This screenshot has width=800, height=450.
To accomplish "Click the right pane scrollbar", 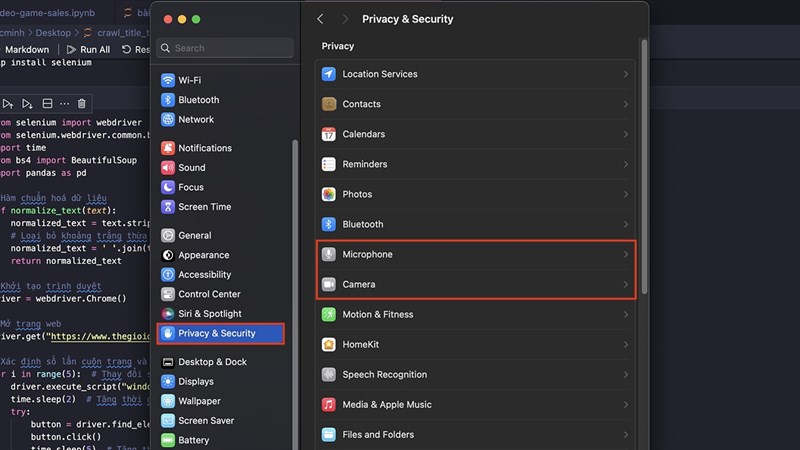I will point(644,166).
